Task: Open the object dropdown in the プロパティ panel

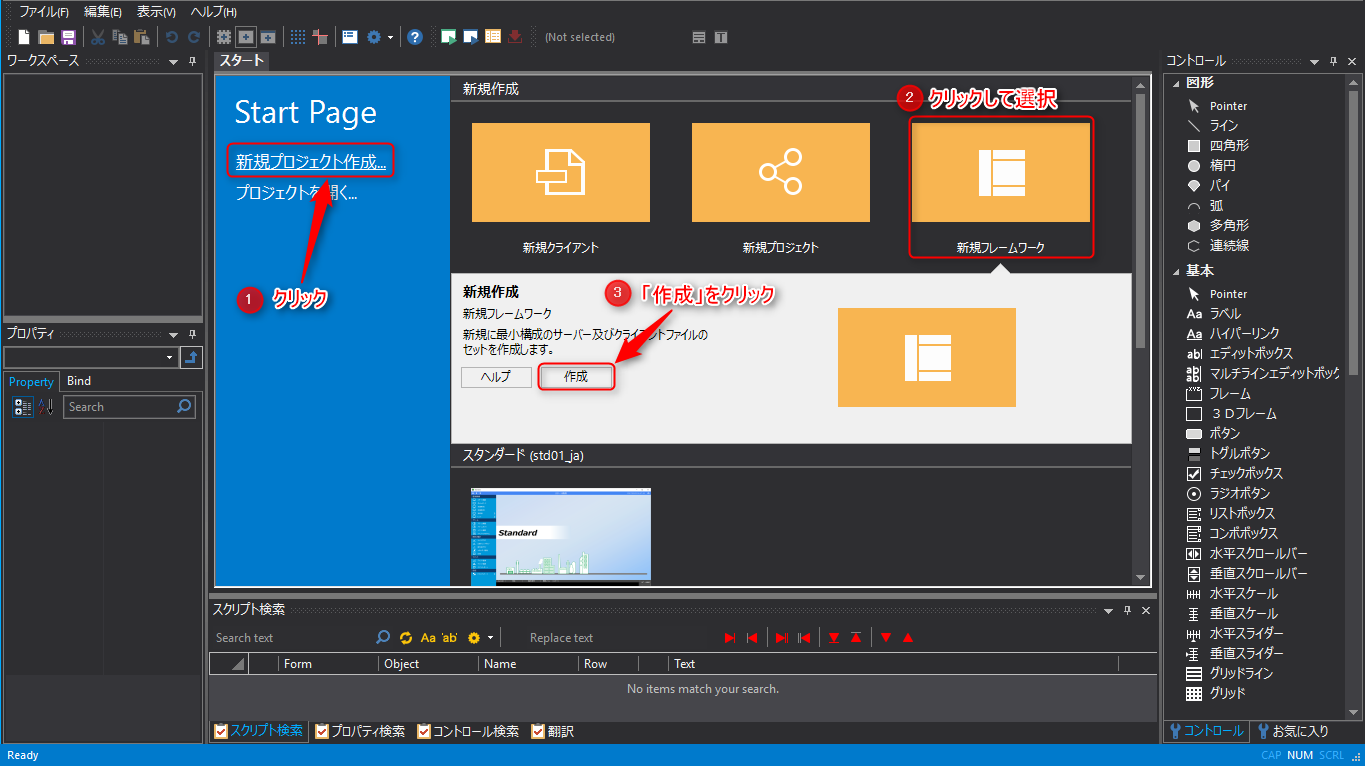Action: click(x=170, y=358)
